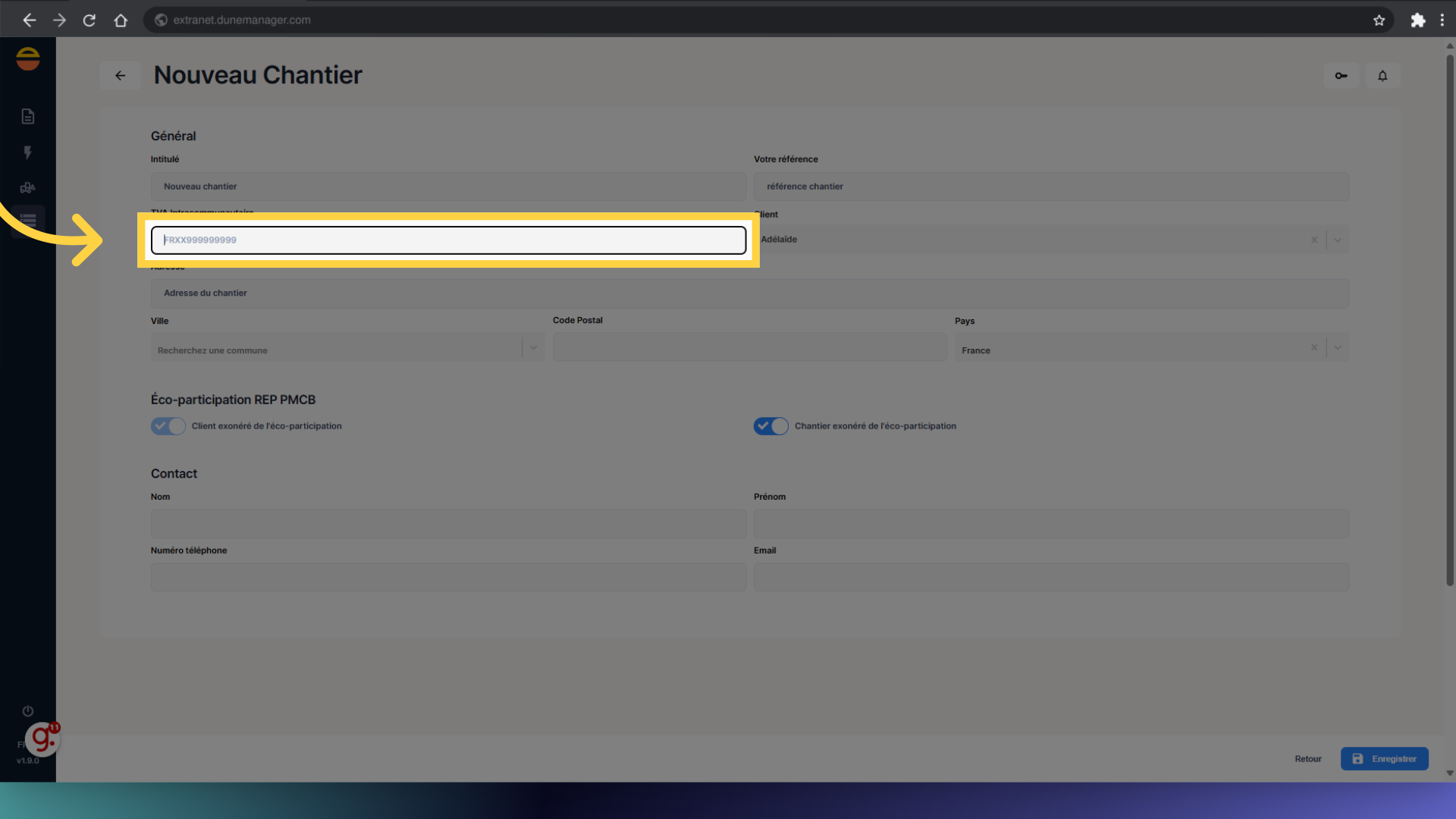Expand the Ville commune dropdown arrow
The height and width of the screenshot is (819, 1456).
tap(533, 348)
